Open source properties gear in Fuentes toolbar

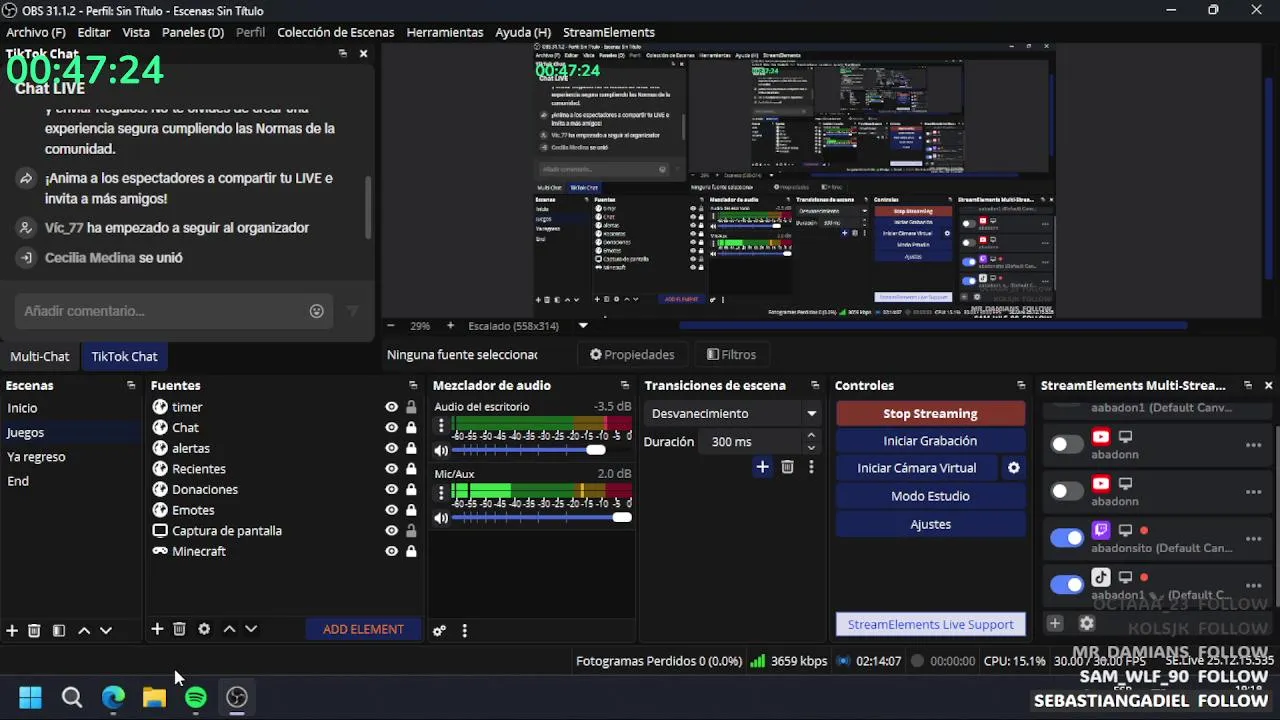(x=204, y=629)
